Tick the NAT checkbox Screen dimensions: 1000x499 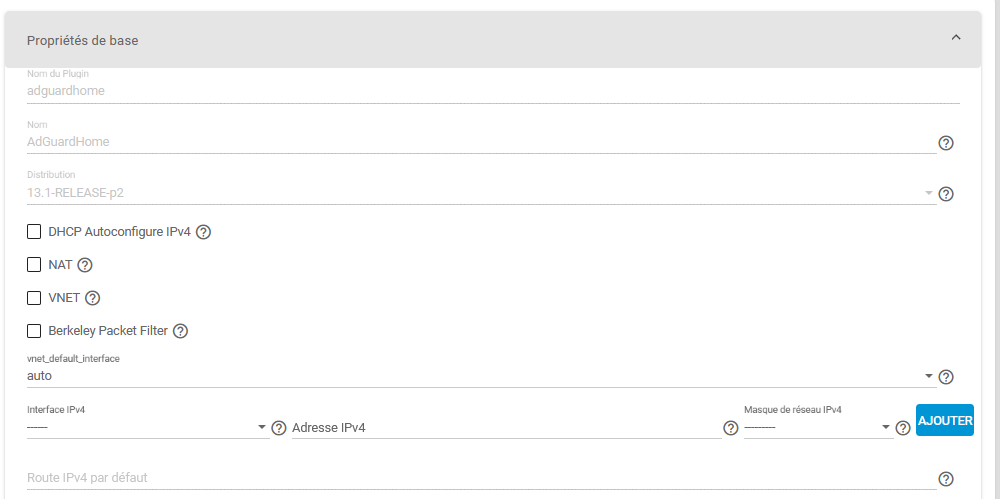pos(34,265)
